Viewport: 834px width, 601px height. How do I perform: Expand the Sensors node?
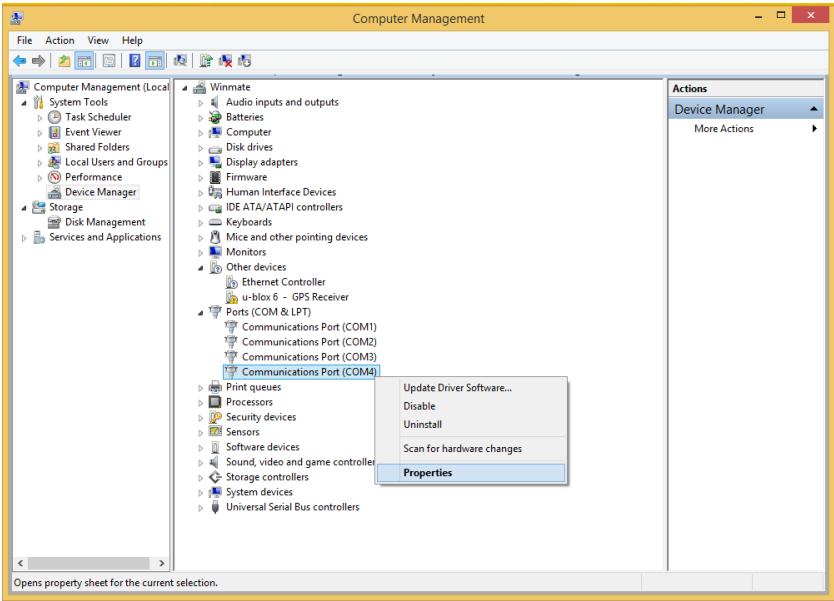click(x=201, y=433)
